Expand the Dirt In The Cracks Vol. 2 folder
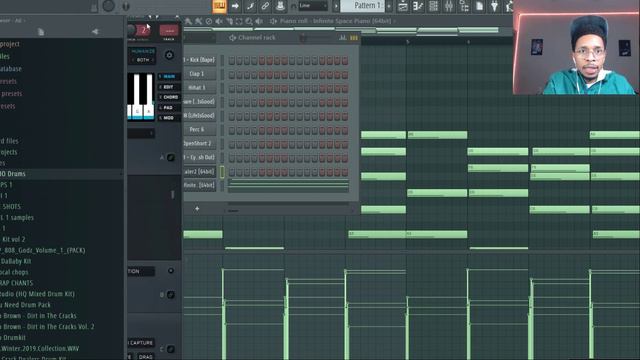This screenshot has width=640, height=360. (47, 327)
